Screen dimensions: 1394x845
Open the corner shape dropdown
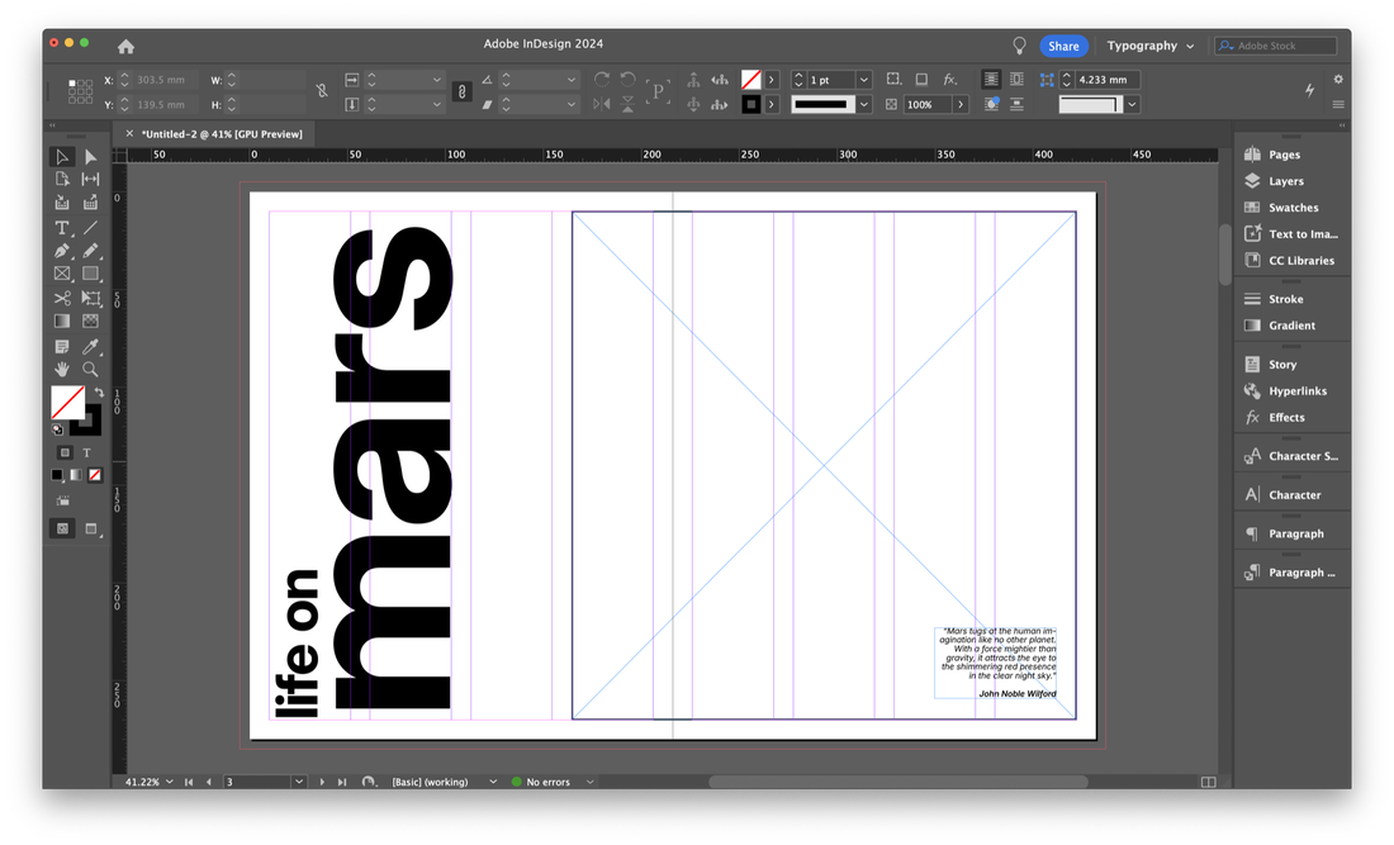(1132, 104)
